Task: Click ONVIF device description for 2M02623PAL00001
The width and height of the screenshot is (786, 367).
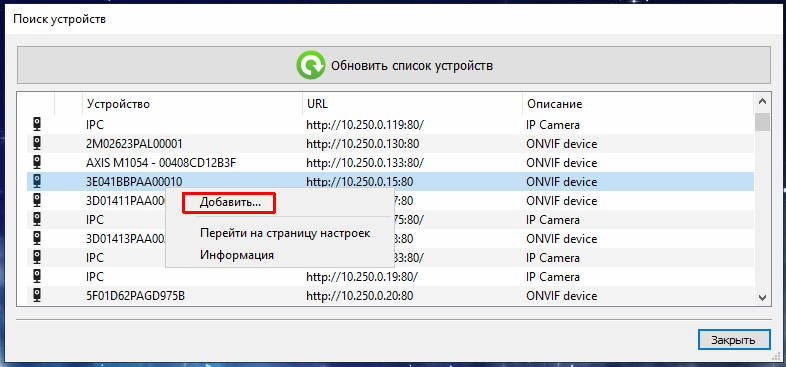Action: [561, 144]
